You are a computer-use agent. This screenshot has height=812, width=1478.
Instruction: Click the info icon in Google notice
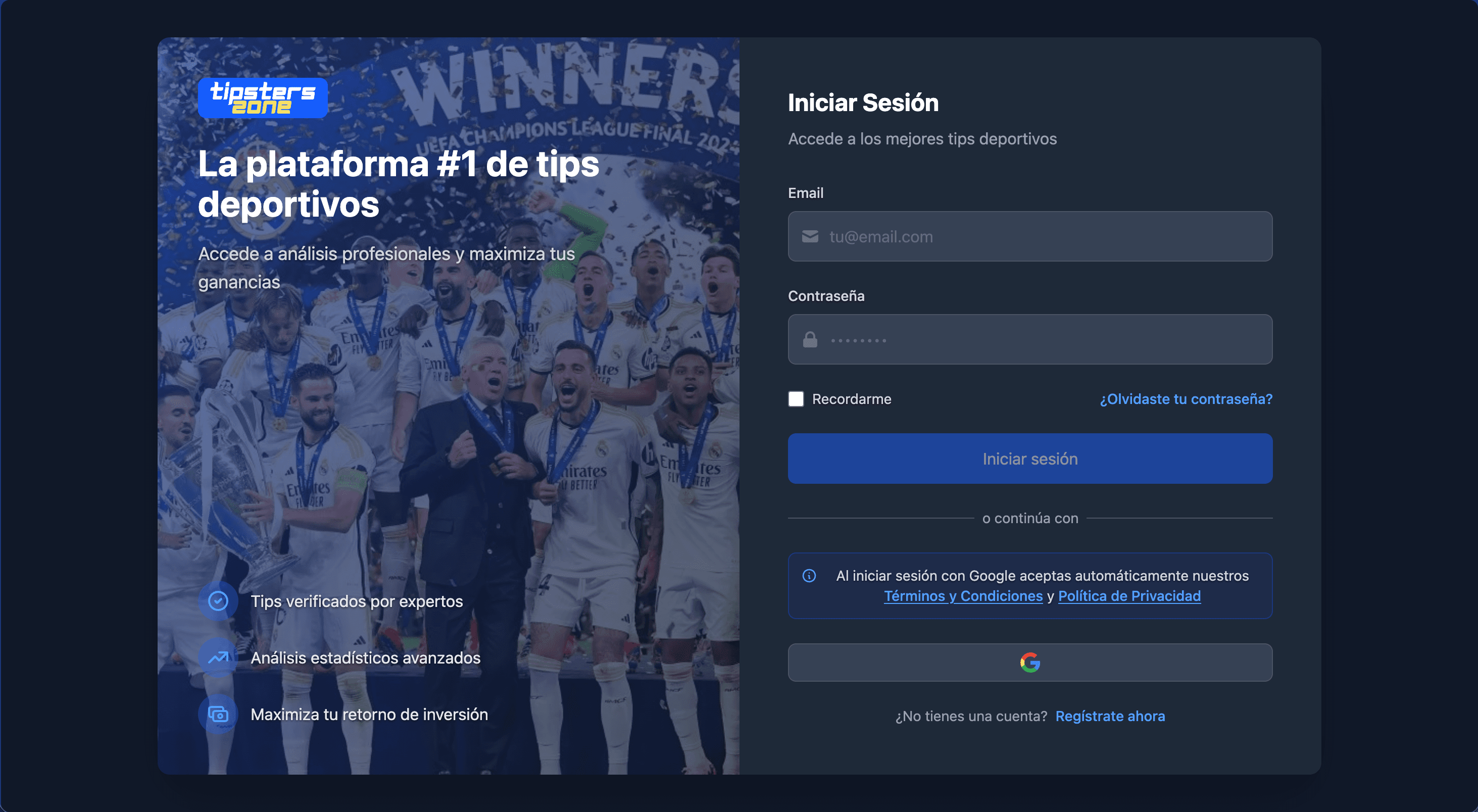(809, 576)
